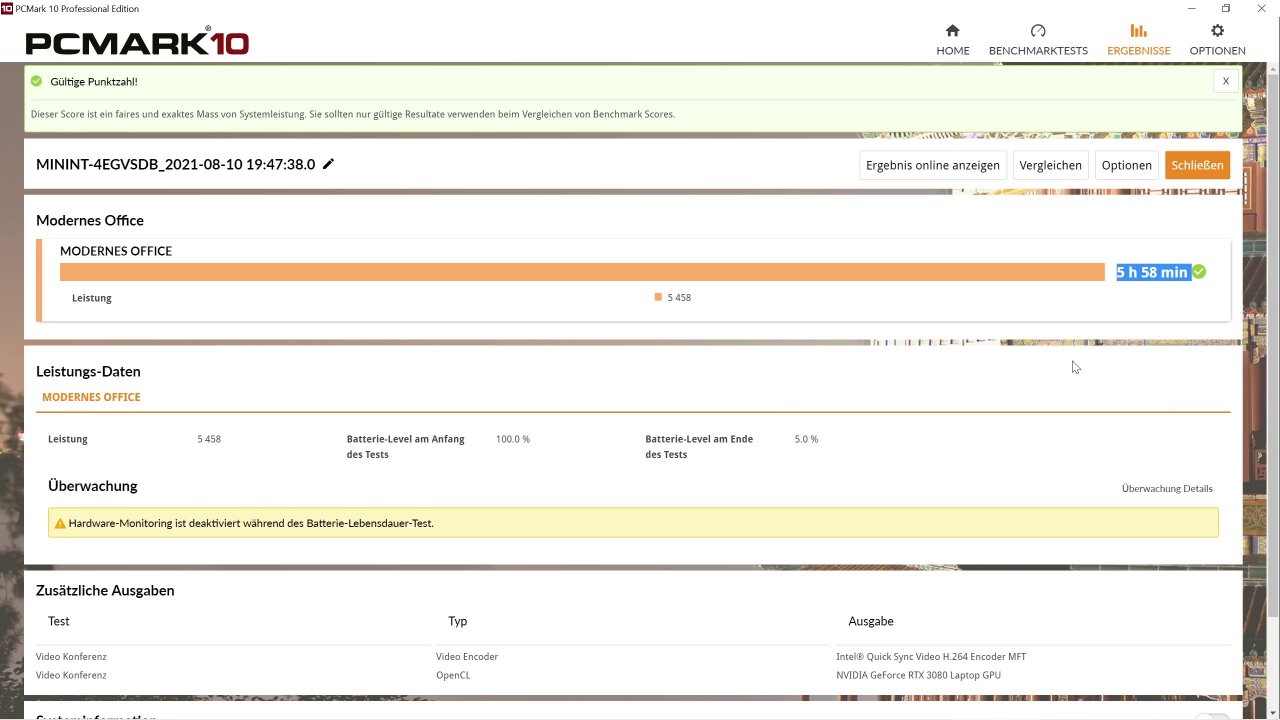
Task: Click the green valid score check icon
Action: 37,81
